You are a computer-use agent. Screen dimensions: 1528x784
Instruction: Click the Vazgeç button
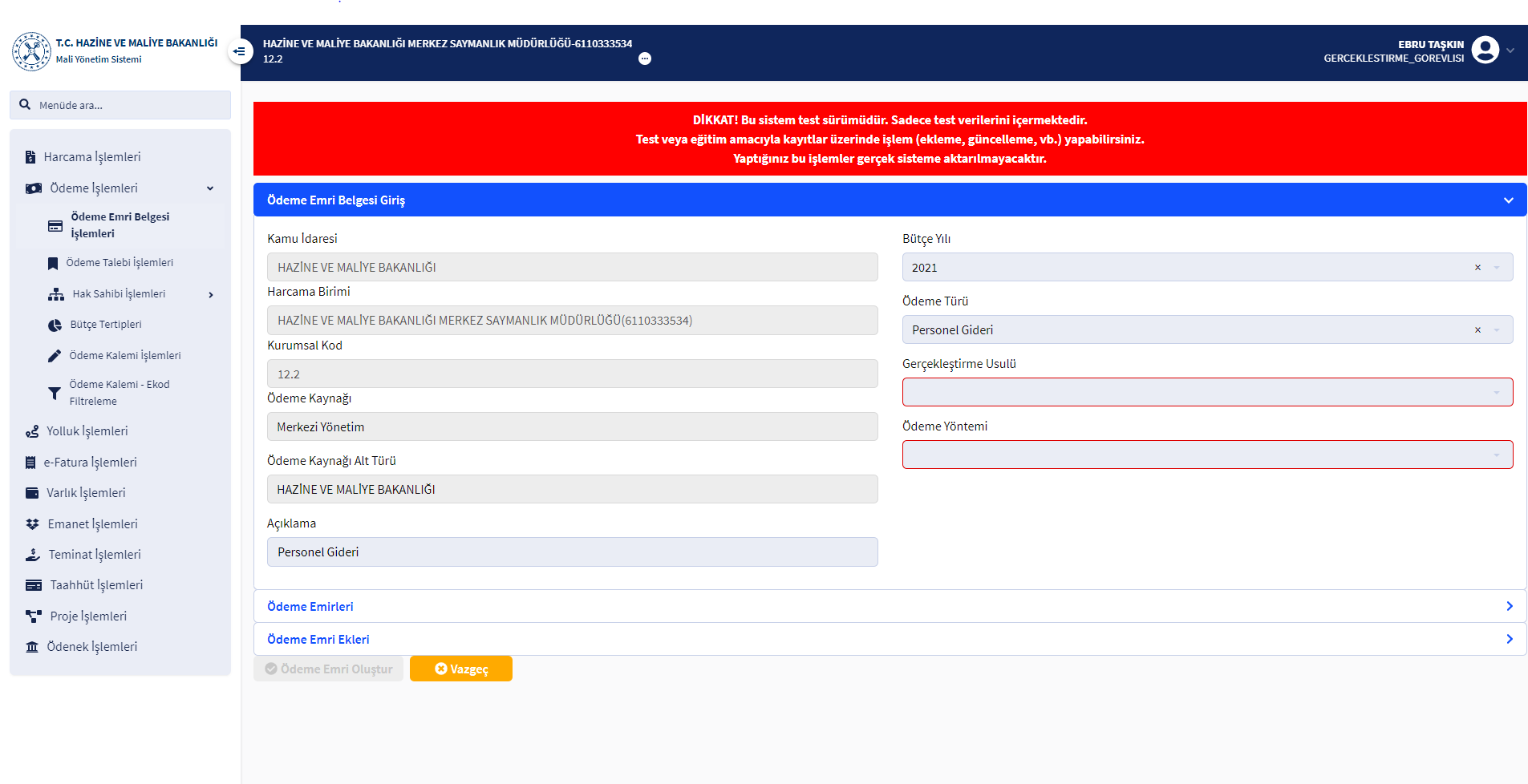pos(461,669)
